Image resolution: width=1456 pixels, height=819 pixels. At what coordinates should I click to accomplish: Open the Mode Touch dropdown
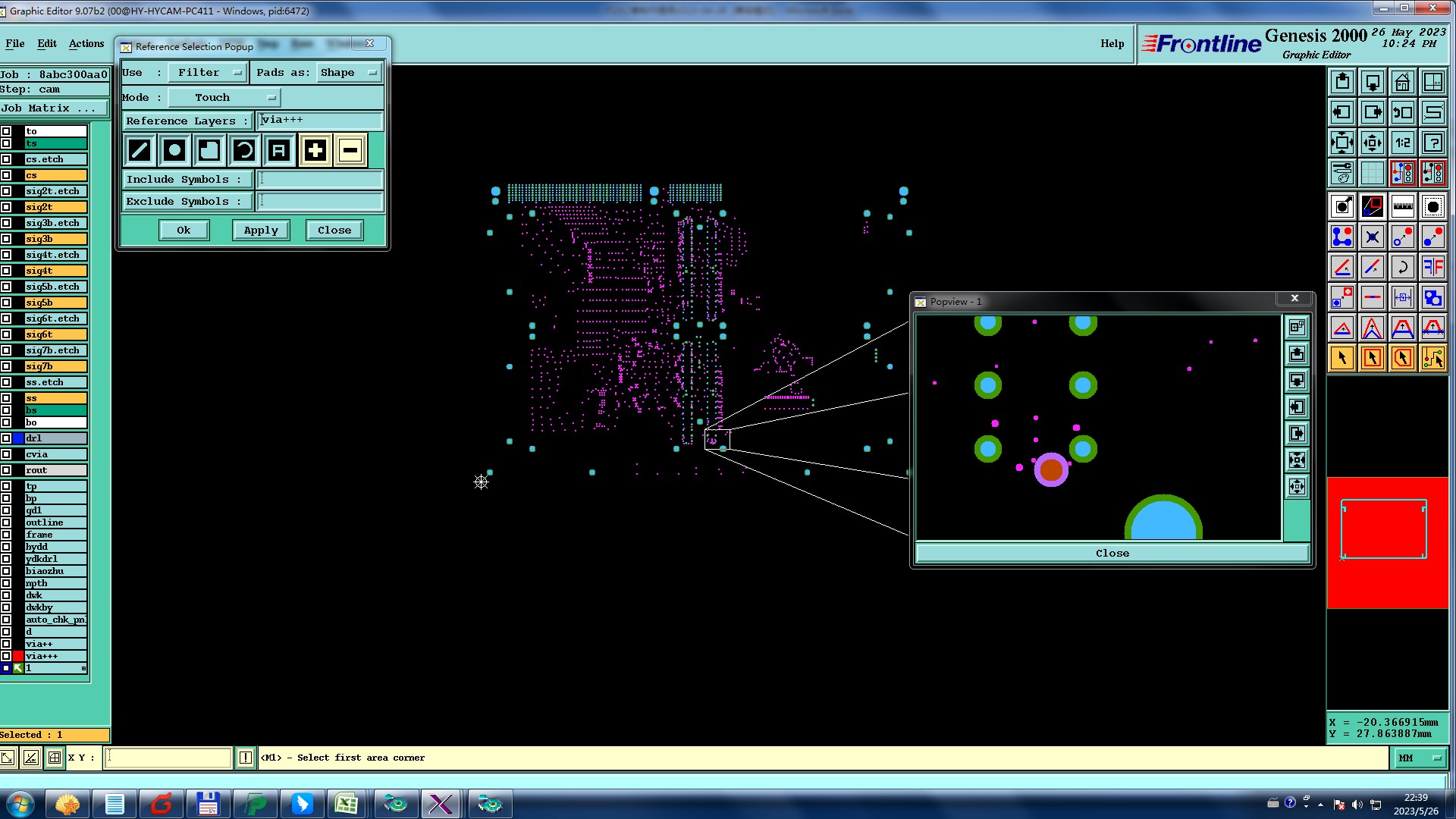coord(224,98)
